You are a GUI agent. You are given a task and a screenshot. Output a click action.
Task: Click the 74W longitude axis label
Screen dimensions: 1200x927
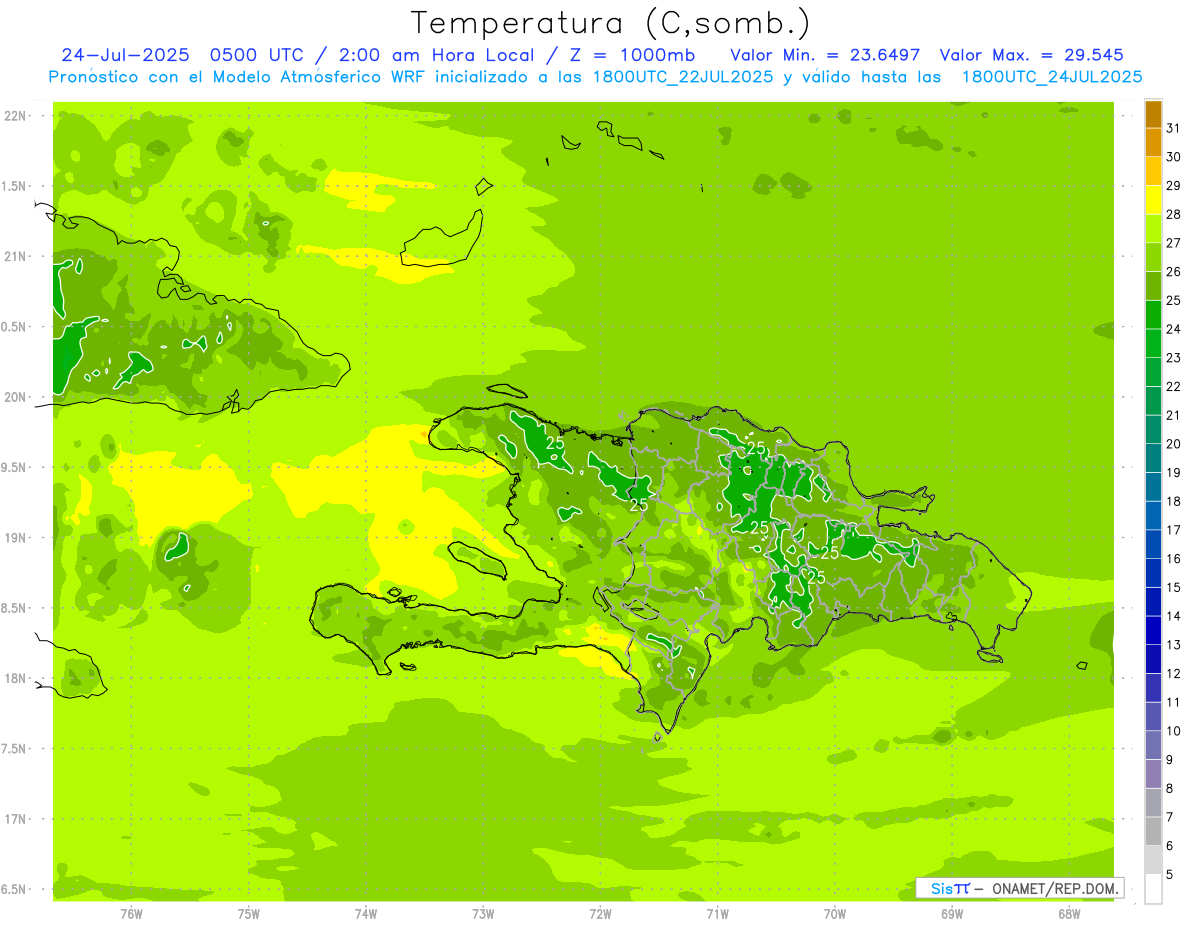(x=366, y=914)
